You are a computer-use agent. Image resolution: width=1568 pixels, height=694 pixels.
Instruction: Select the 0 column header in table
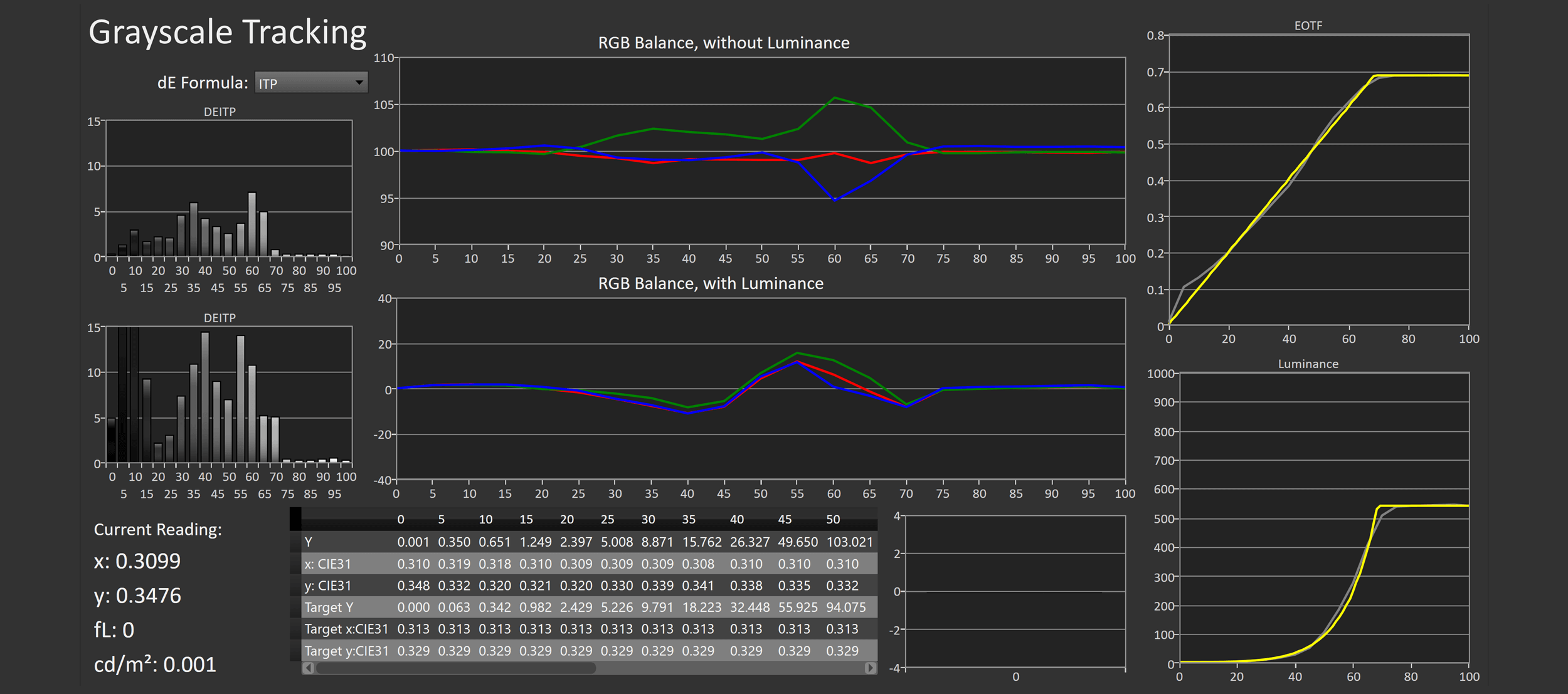pos(401,520)
